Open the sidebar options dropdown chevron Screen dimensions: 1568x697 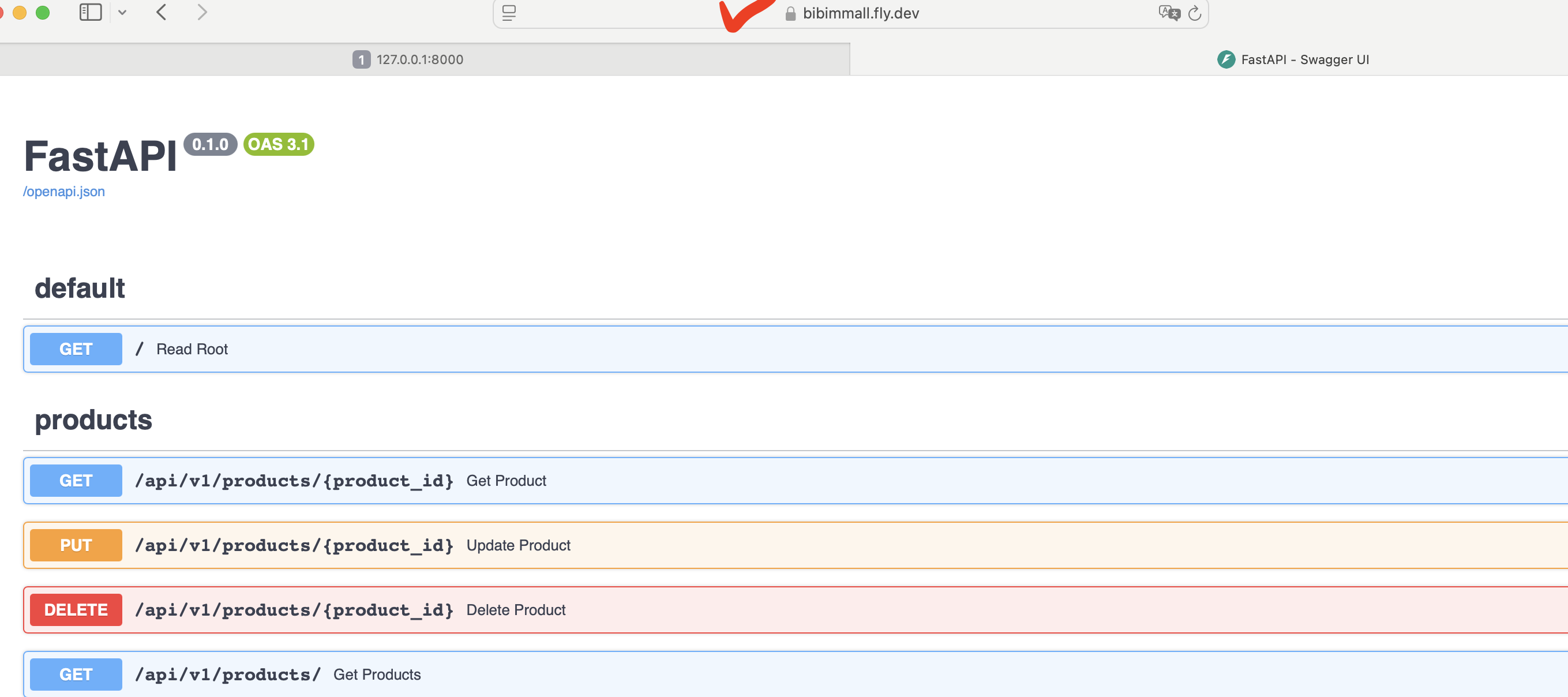point(122,12)
